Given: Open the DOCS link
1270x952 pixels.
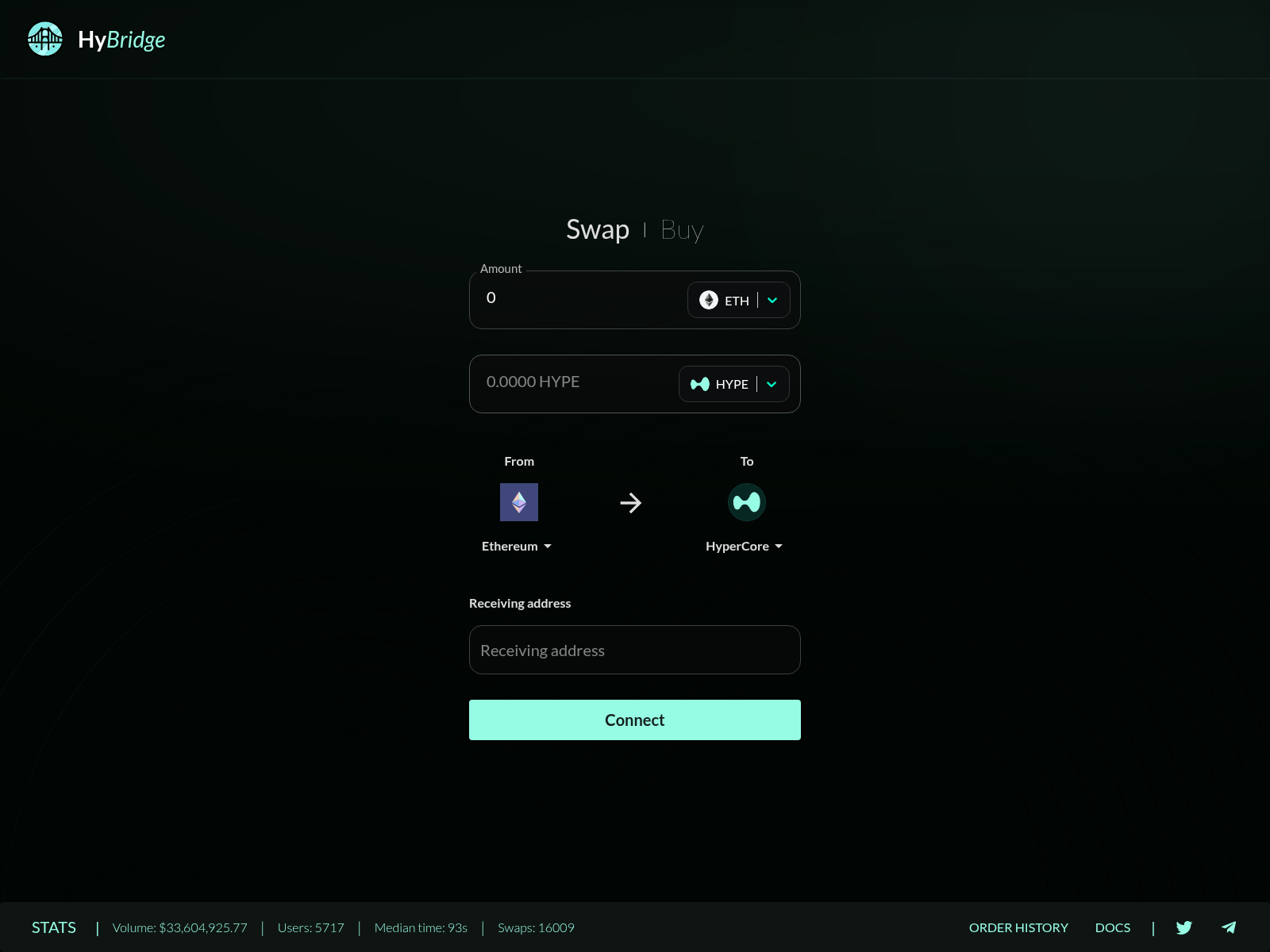Looking at the screenshot, I should point(1113,927).
